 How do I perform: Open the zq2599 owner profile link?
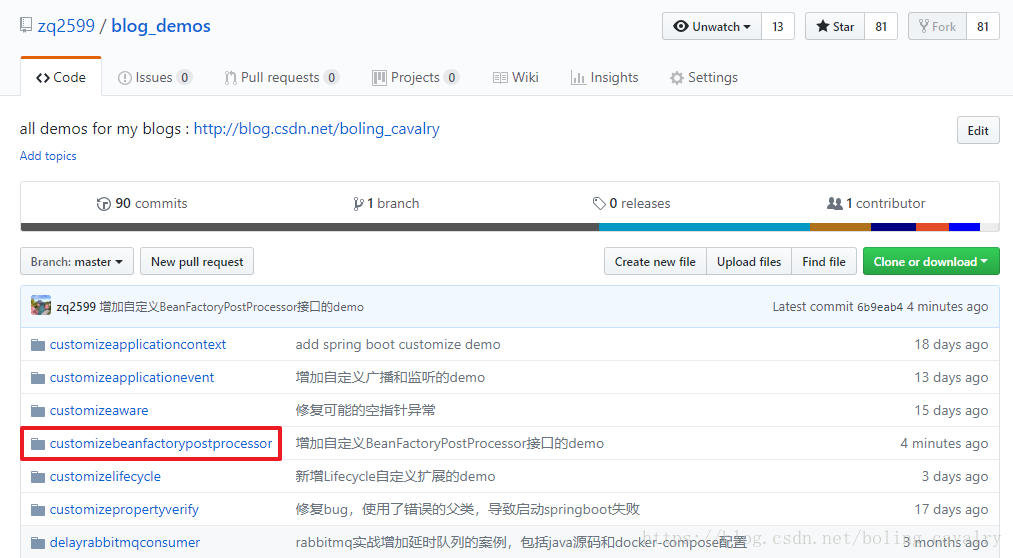66,26
